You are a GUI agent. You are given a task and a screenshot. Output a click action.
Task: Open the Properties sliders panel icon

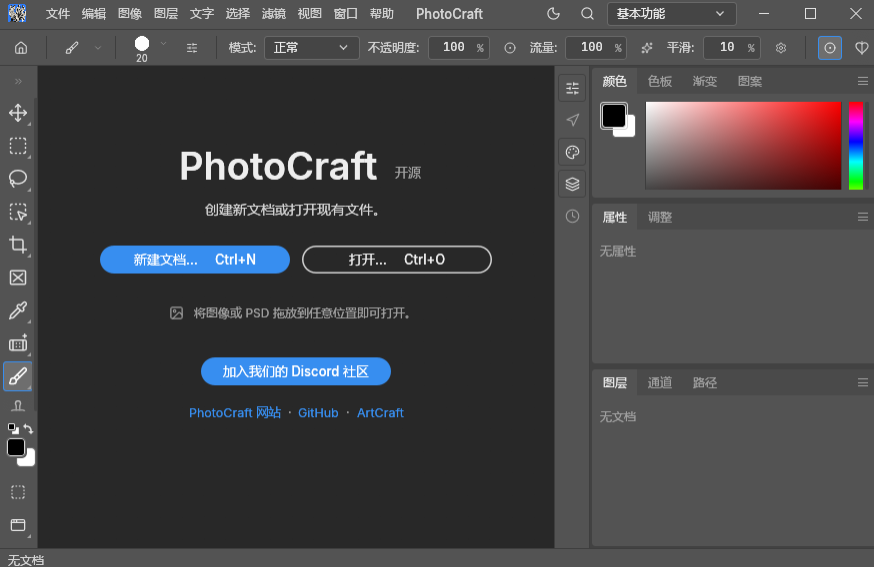(572, 88)
